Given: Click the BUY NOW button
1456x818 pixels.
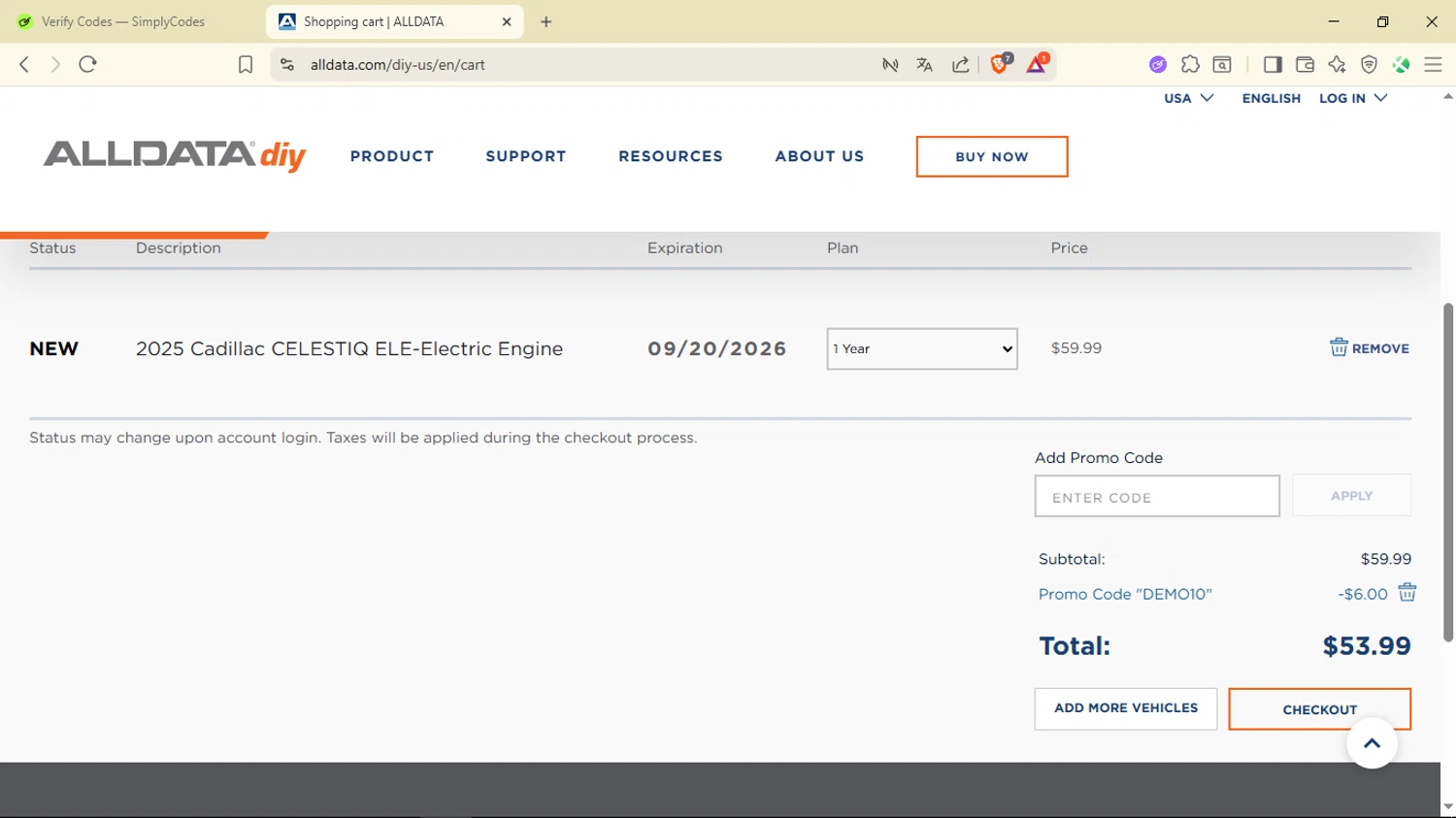Looking at the screenshot, I should 992,156.
